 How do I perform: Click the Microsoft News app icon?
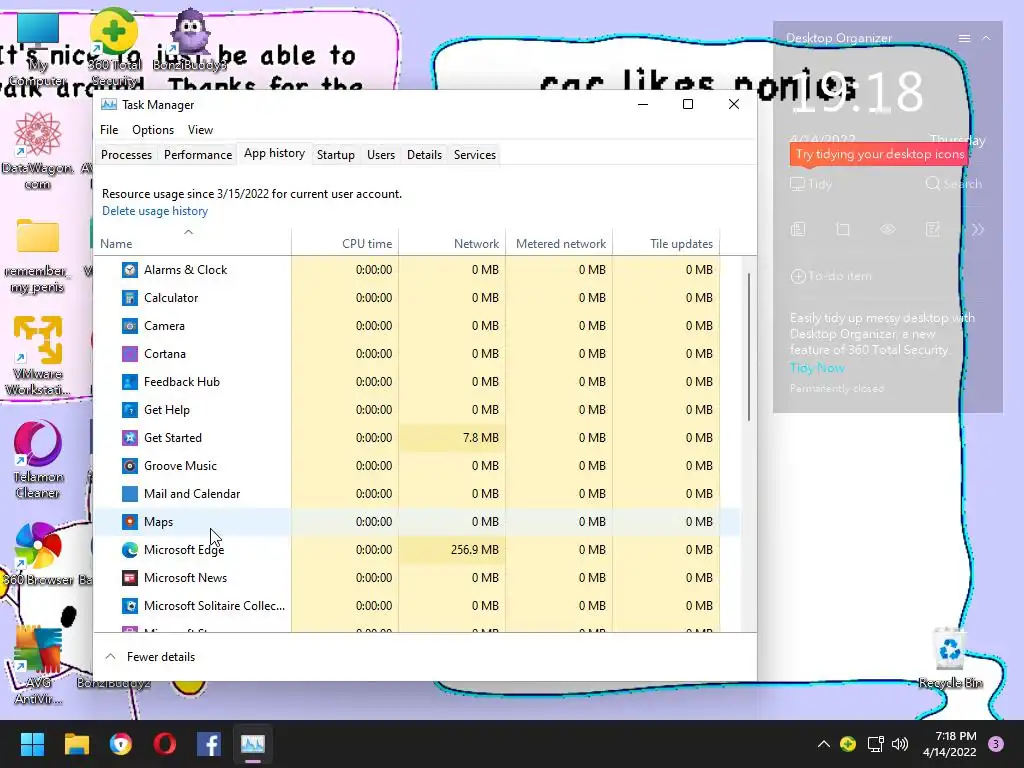pos(130,578)
